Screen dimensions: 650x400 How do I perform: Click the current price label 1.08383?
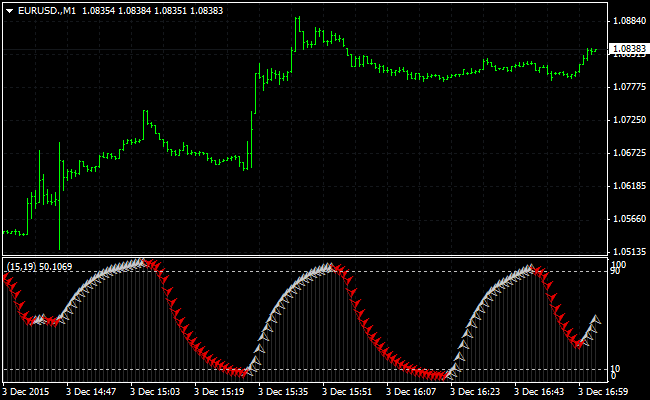628,48
